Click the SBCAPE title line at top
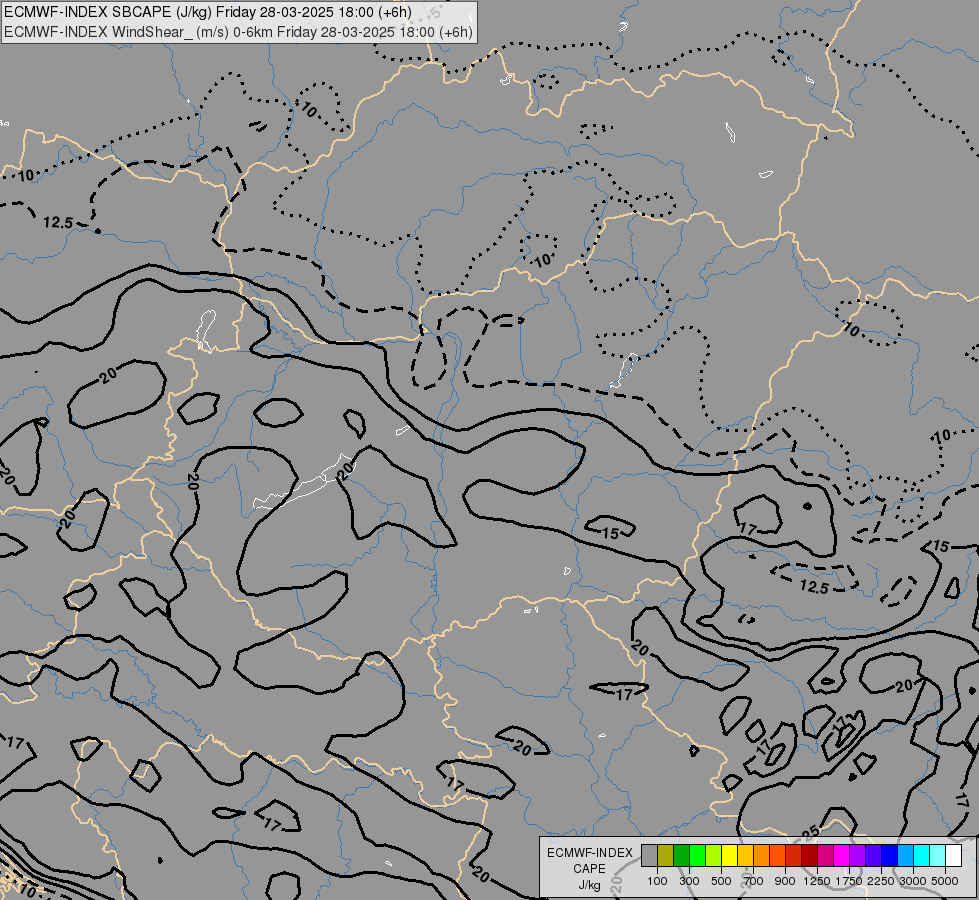Screen dimensions: 979x900 tap(208, 12)
